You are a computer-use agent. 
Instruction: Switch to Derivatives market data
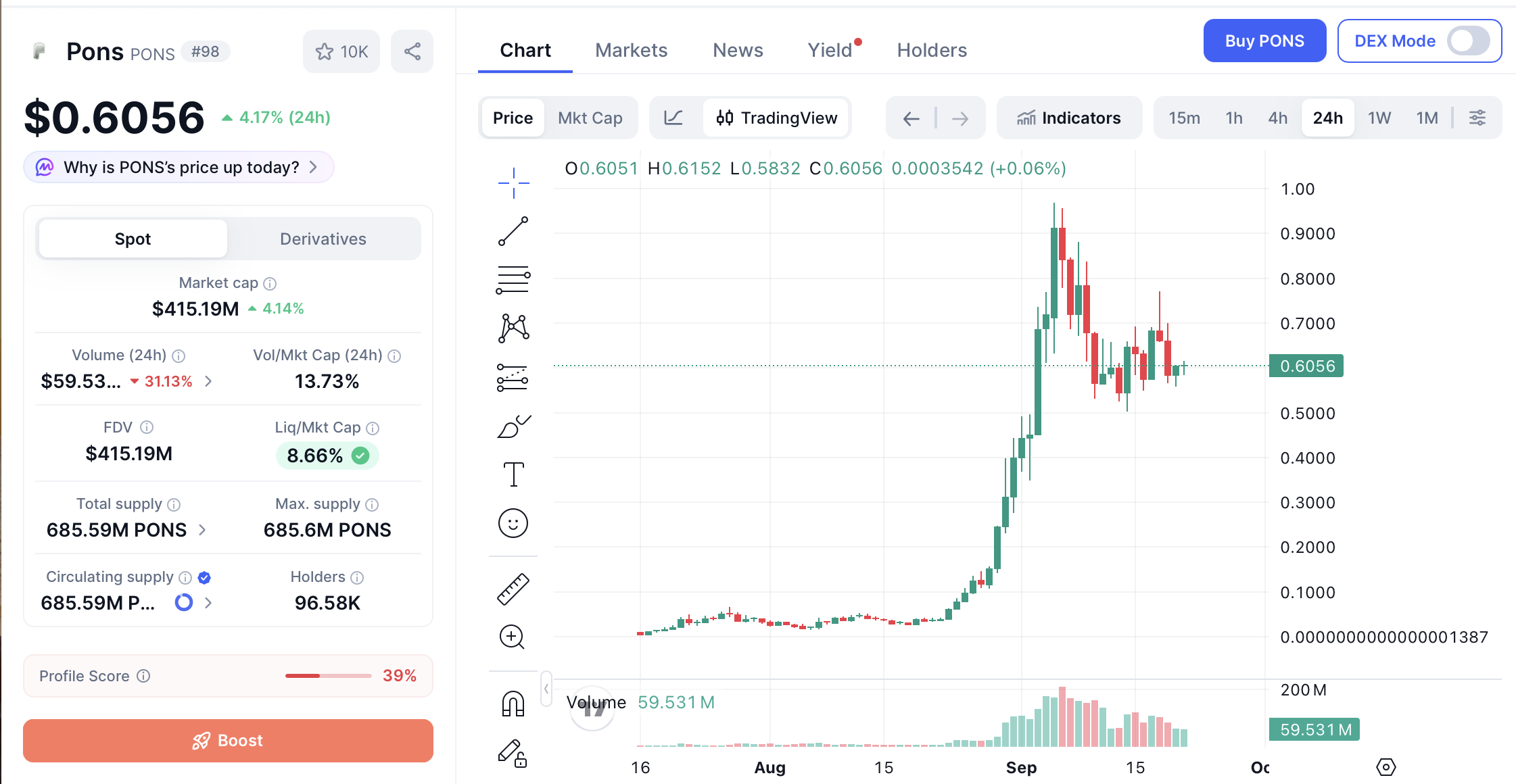pos(323,239)
